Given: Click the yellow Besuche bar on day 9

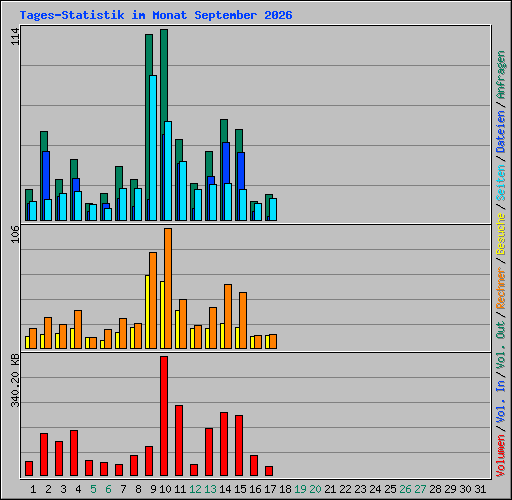Looking at the screenshot, I should coord(147,312).
